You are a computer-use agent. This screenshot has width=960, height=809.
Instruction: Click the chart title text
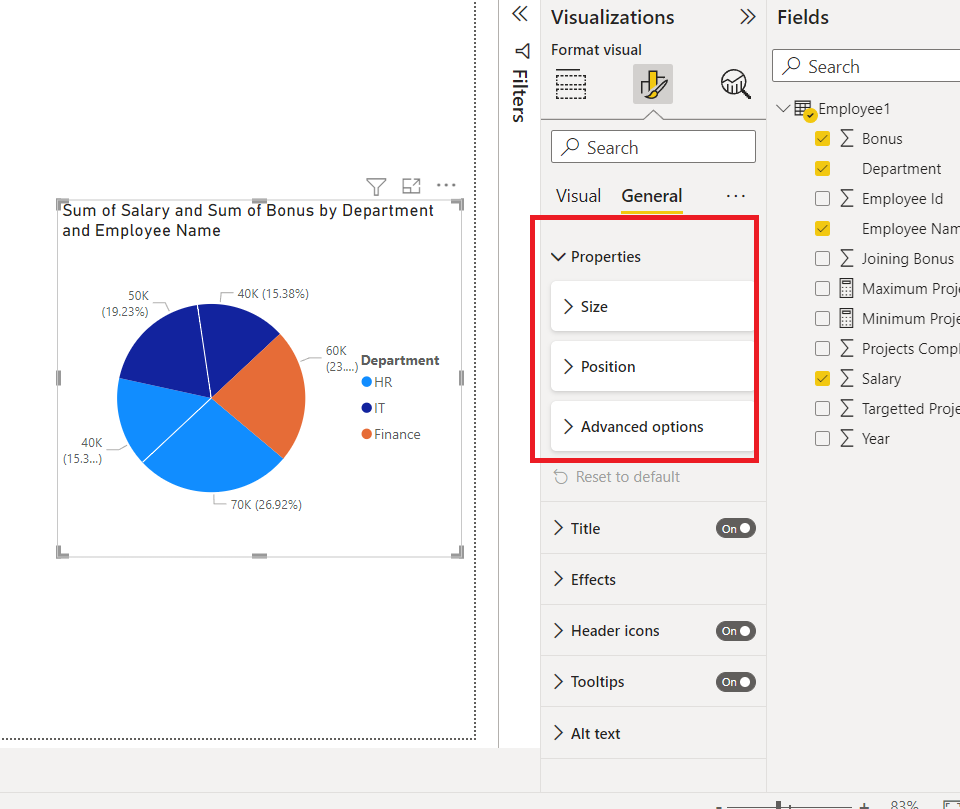pyautogui.click(x=248, y=220)
